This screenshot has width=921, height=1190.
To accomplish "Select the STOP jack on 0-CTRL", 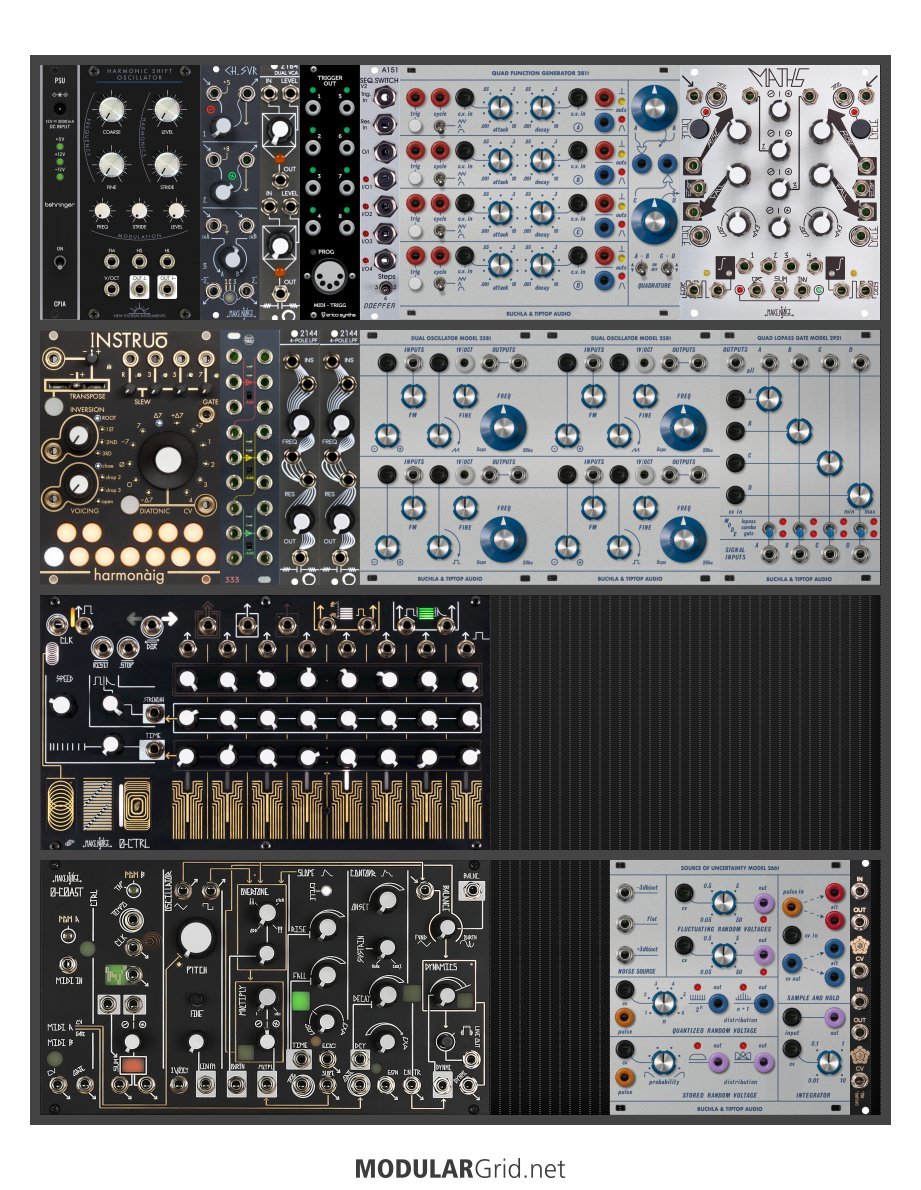I will point(127,648).
